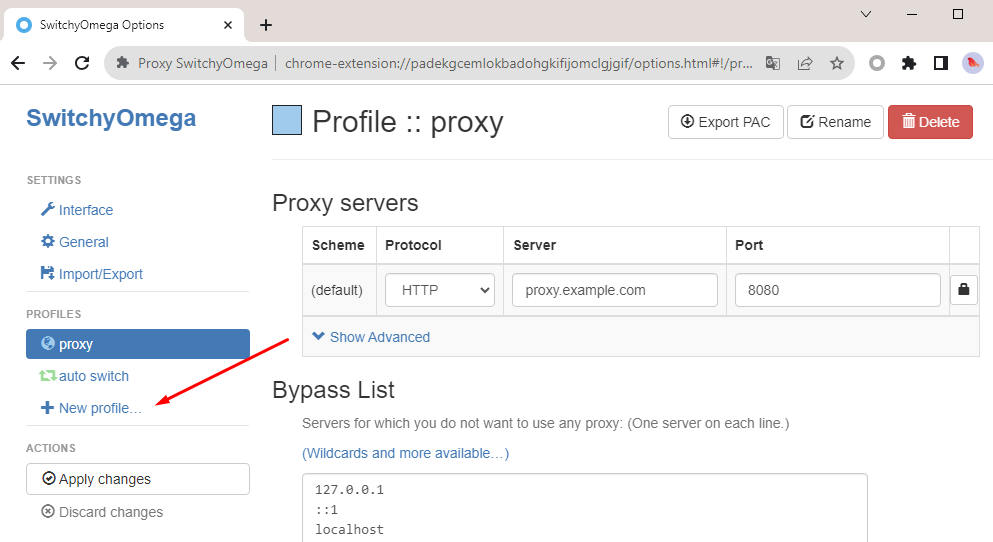This screenshot has height=542, width=993.
Task: Open the Chrome extensions puzzle icon
Action: tap(909, 63)
